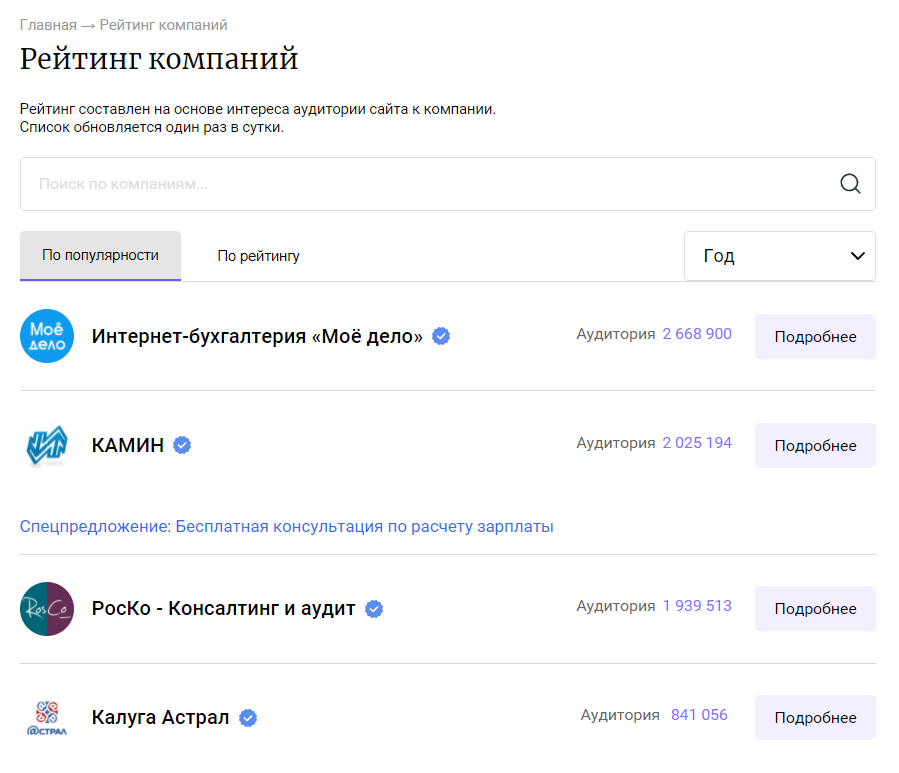Click verified badge next to Калуга Астрал
The height and width of the screenshot is (773, 899).
click(x=248, y=717)
